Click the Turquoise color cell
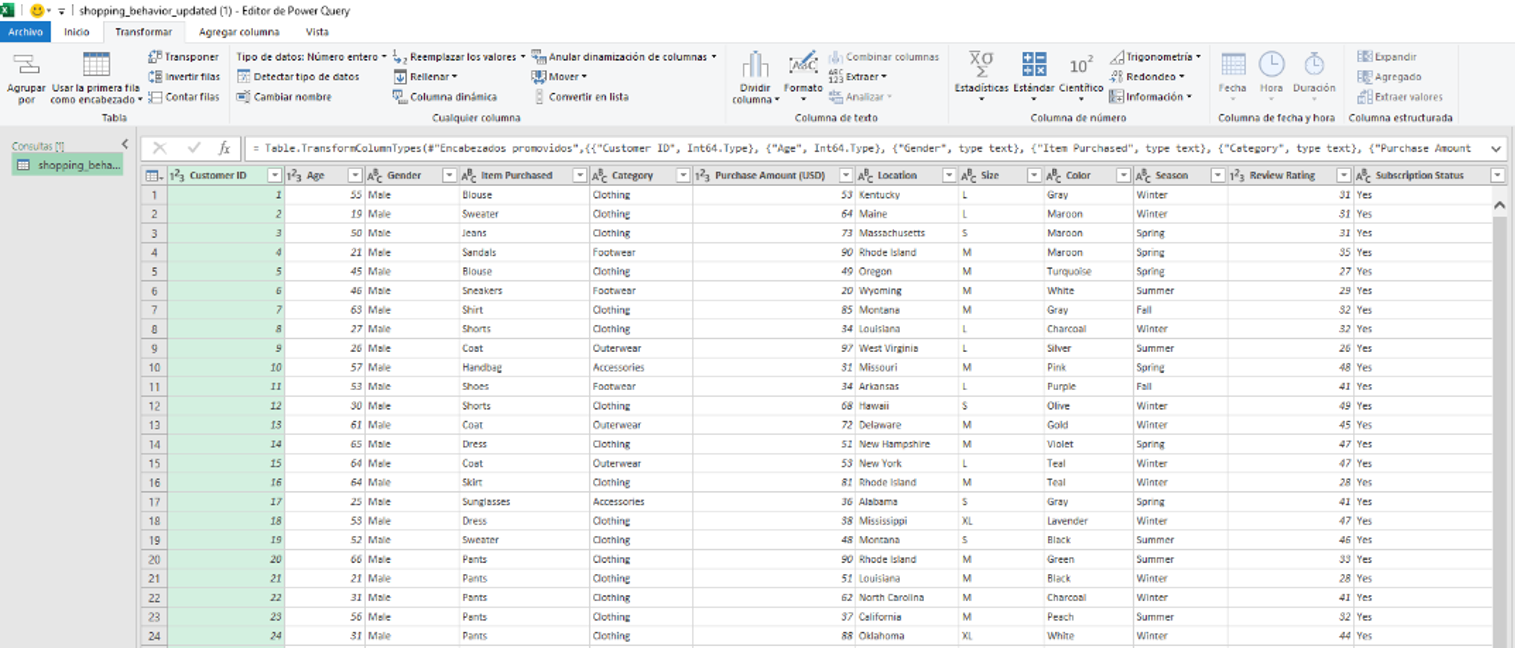The image size is (1515, 648). [1087, 271]
